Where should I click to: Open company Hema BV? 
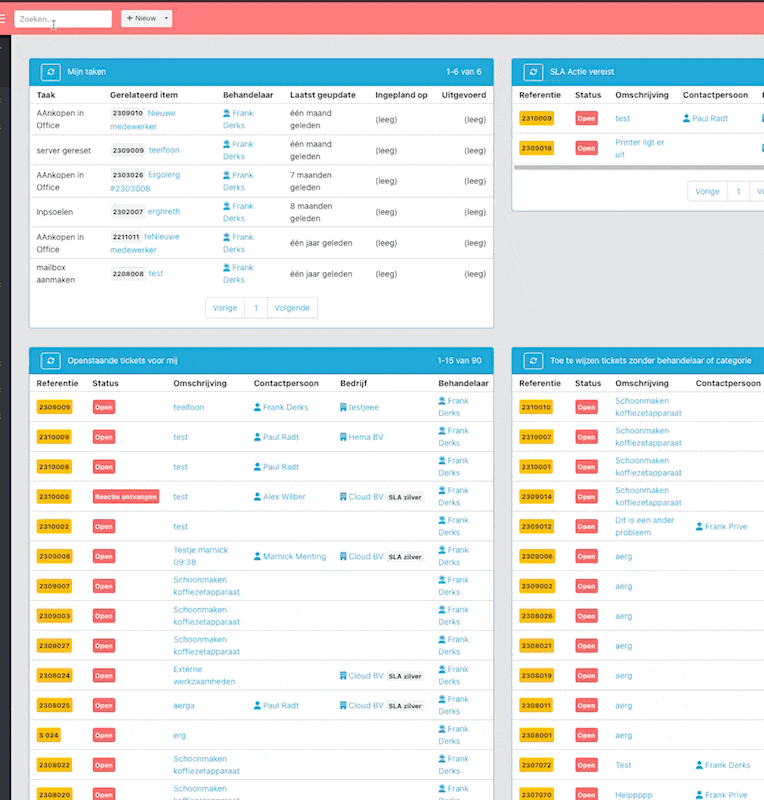(x=366, y=437)
